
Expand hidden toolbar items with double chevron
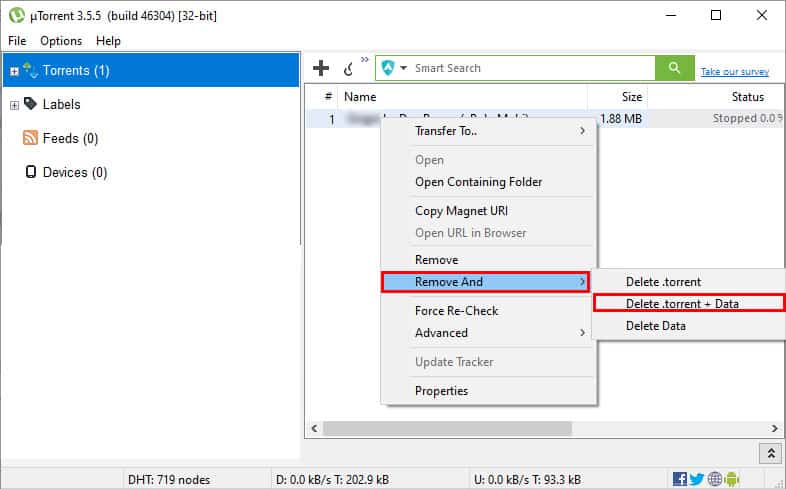point(364,60)
